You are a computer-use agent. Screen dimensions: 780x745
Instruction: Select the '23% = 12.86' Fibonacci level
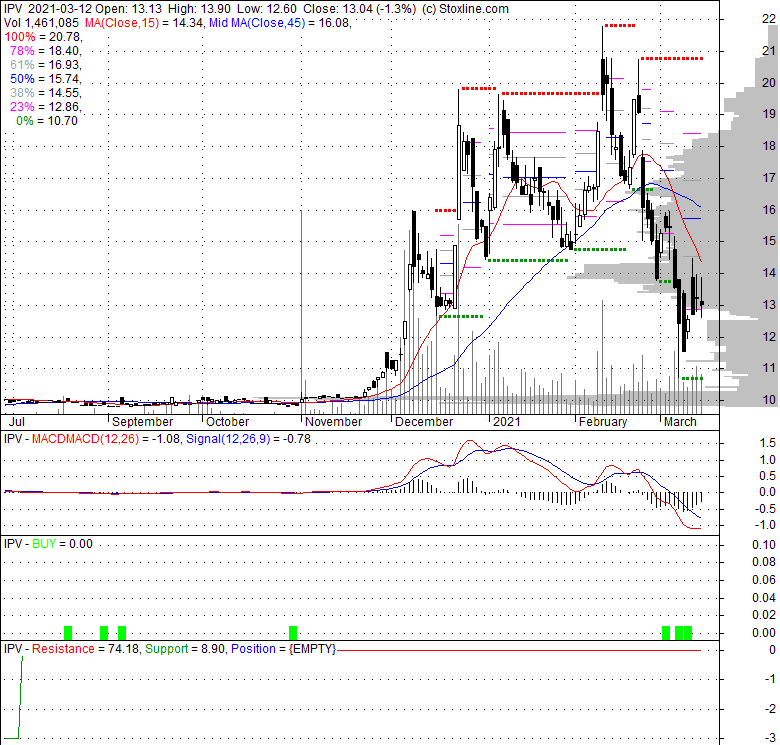45,106
